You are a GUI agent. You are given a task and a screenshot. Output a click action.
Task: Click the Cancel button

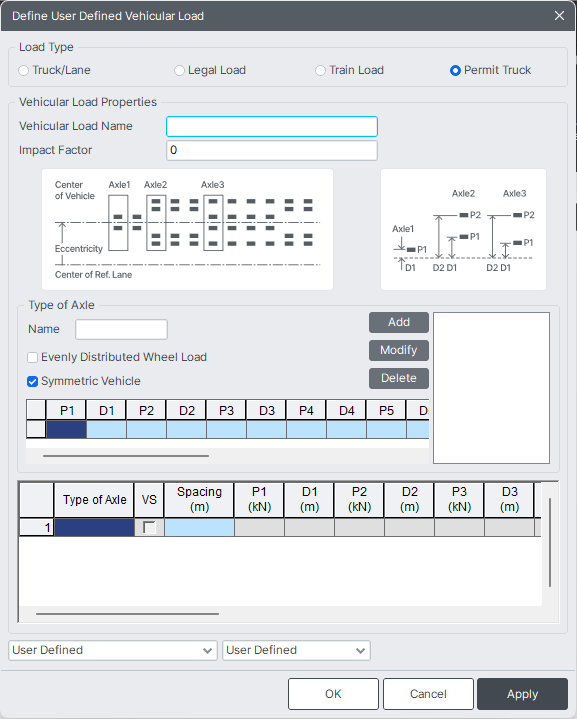click(428, 694)
